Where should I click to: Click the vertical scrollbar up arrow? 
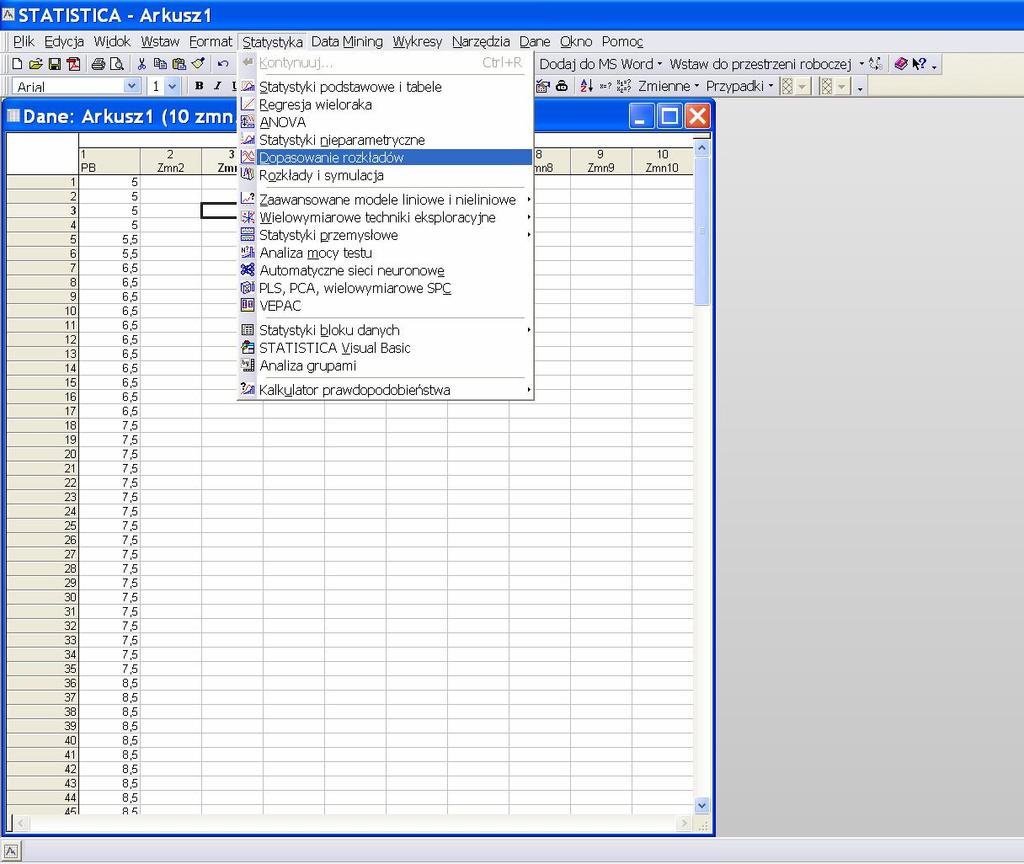(x=702, y=148)
